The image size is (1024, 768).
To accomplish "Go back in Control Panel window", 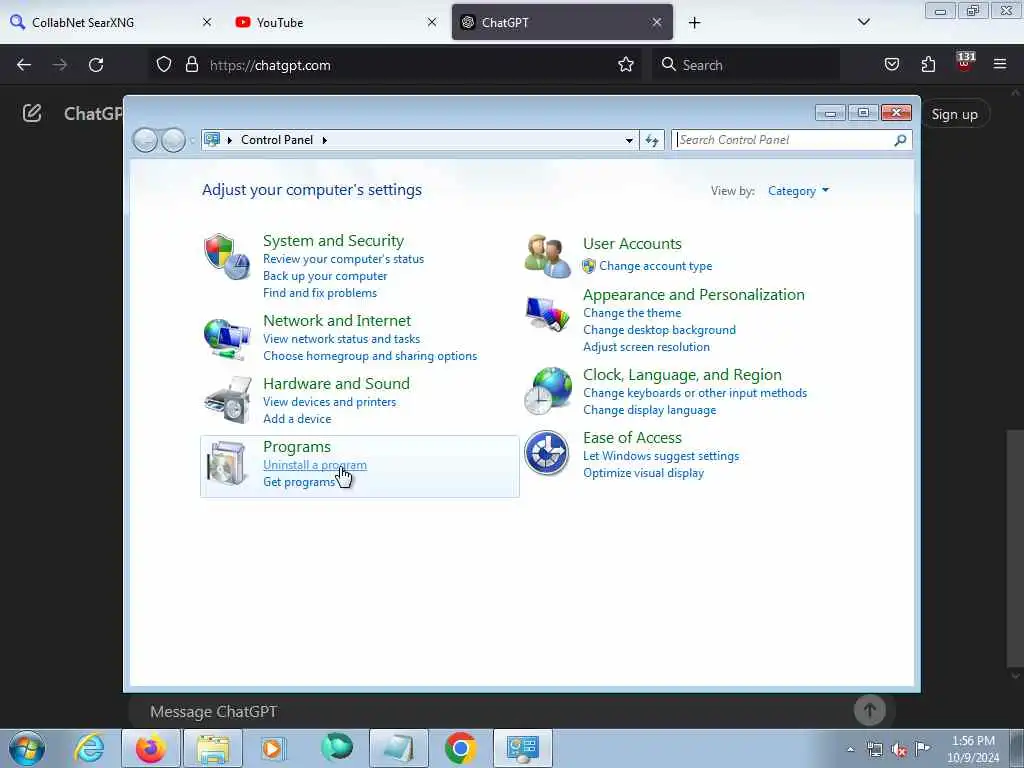I will click(145, 140).
